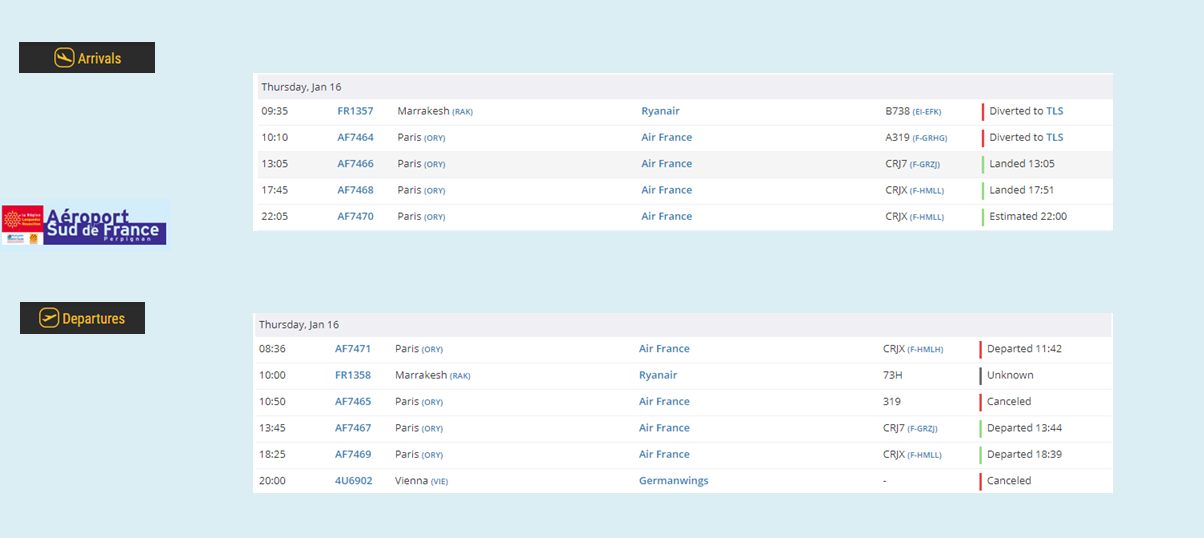
Task: Click Canceled status for AF7465
Action: tap(1009, 401)
